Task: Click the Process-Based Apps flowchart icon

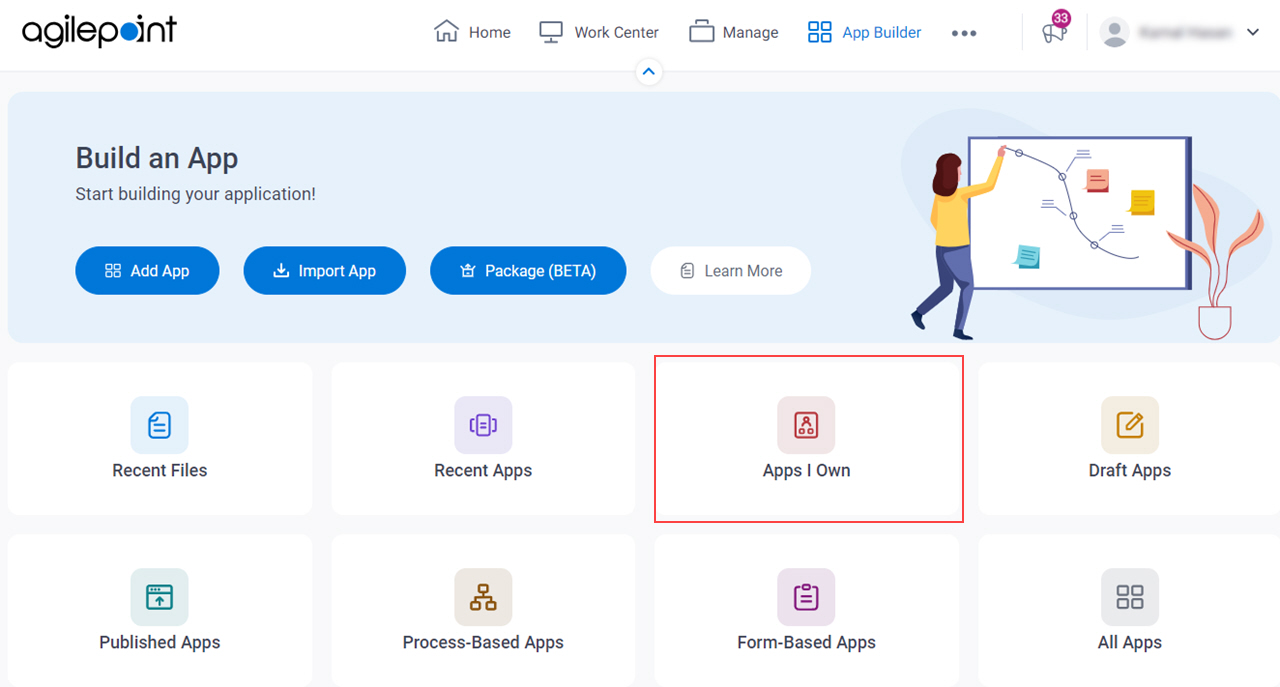Action: (x=483, y=597)
